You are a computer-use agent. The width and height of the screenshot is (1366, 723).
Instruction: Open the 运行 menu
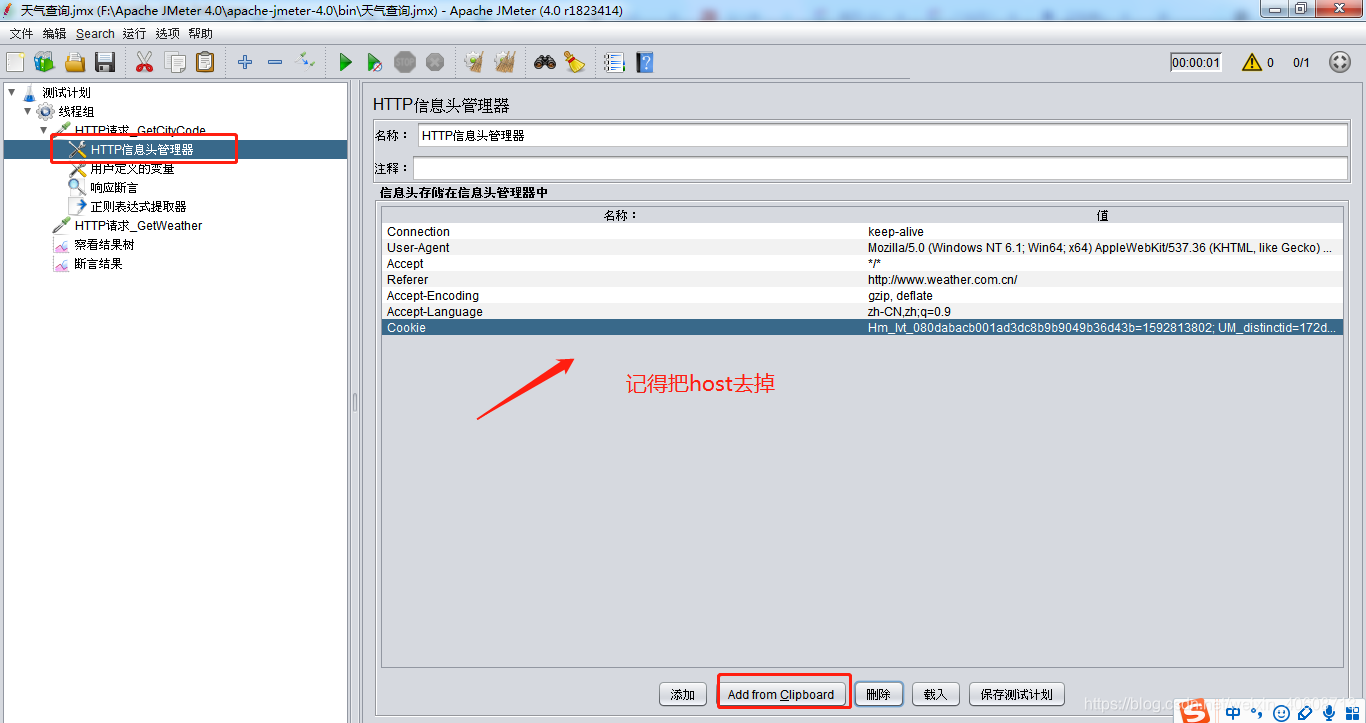134,33
